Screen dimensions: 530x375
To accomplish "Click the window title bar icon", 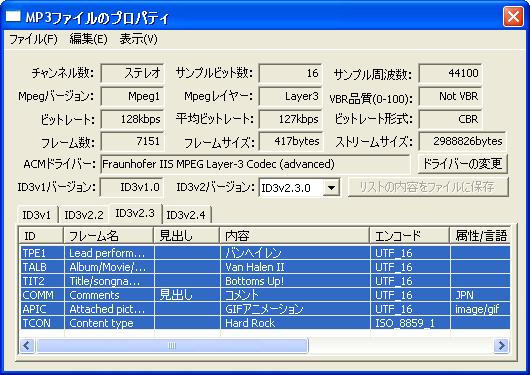I will [14, 16].
